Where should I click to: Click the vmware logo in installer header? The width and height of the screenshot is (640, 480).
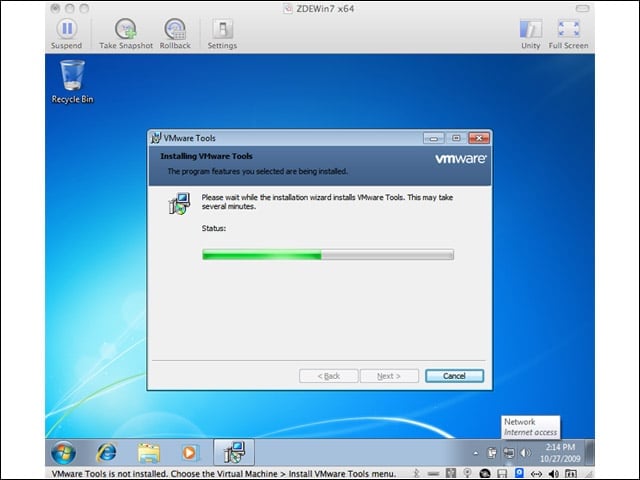pyautogui.click(x=460, y=158)
